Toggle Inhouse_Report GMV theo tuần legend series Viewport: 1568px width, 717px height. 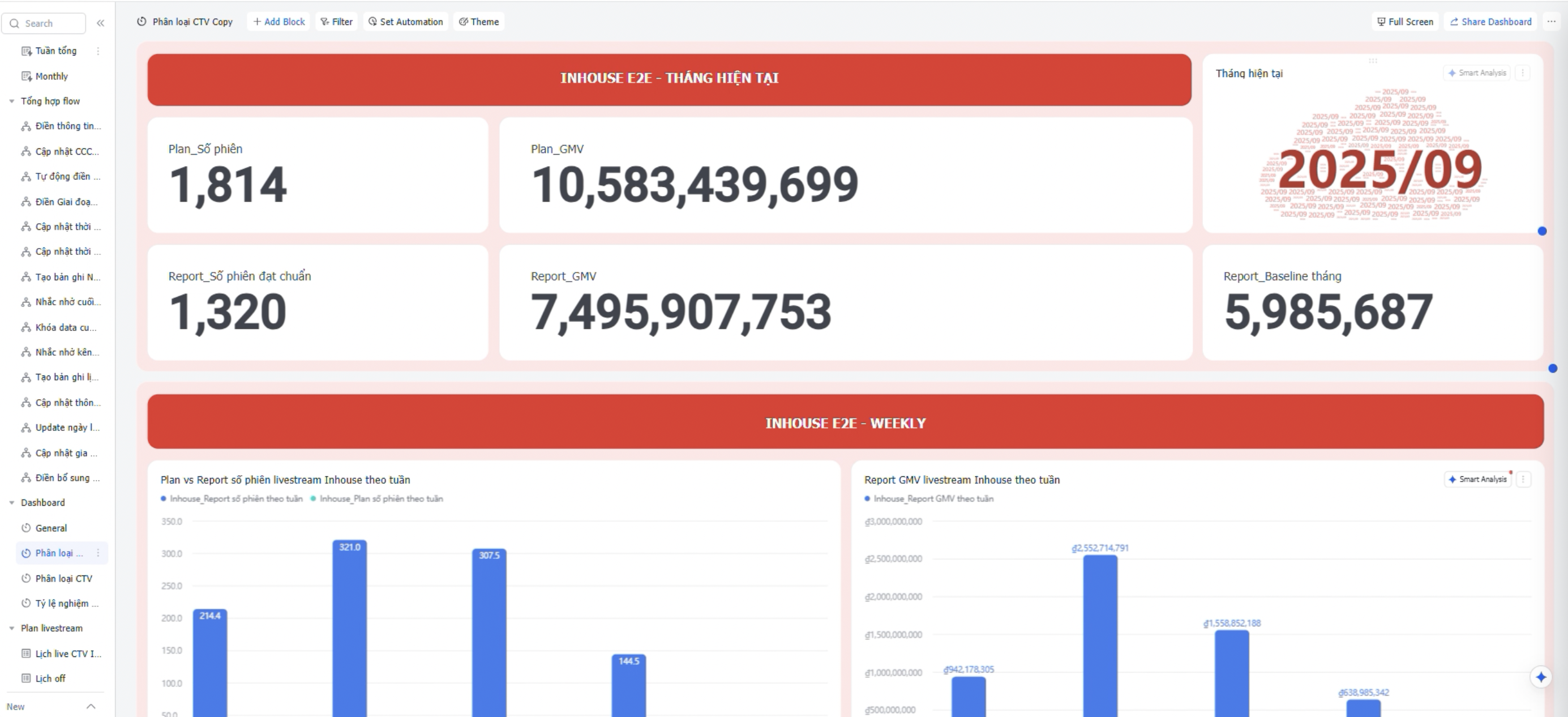(x=929, y=499)
